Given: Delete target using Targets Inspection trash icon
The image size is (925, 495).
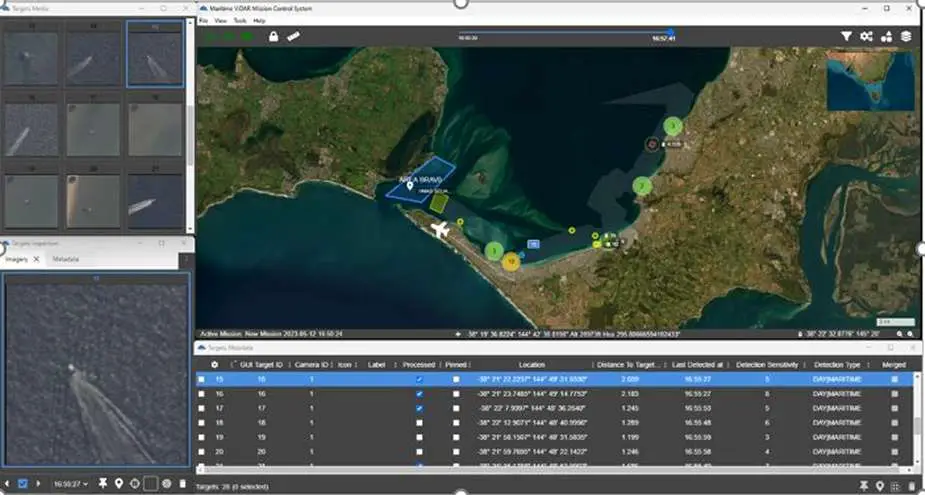Looking at the screenshot, I should tap(182, 484).
